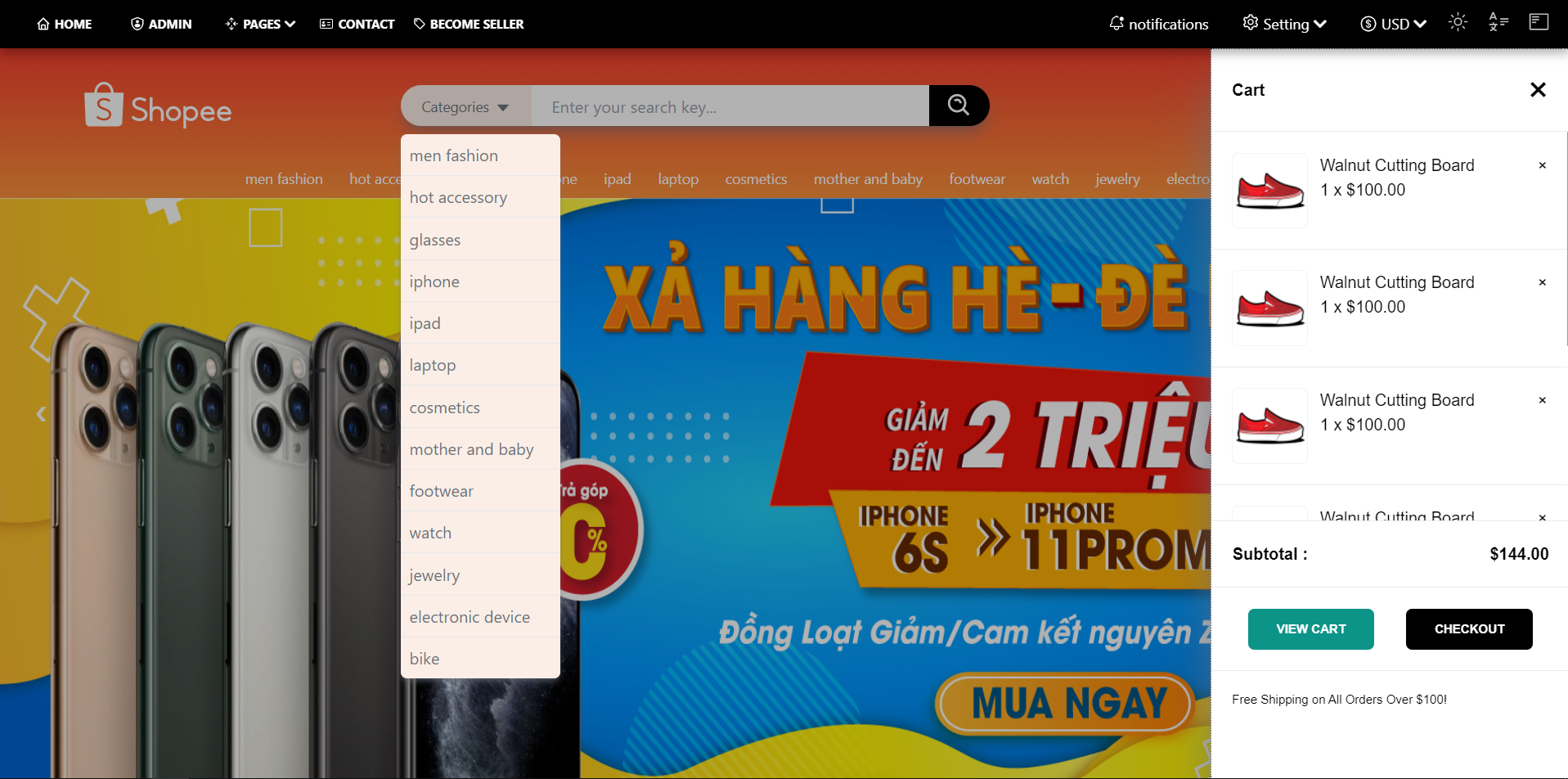This screenshot has width=1568, height=779.
Task: Go to the HOME page link
Action: tap(65, 25)
